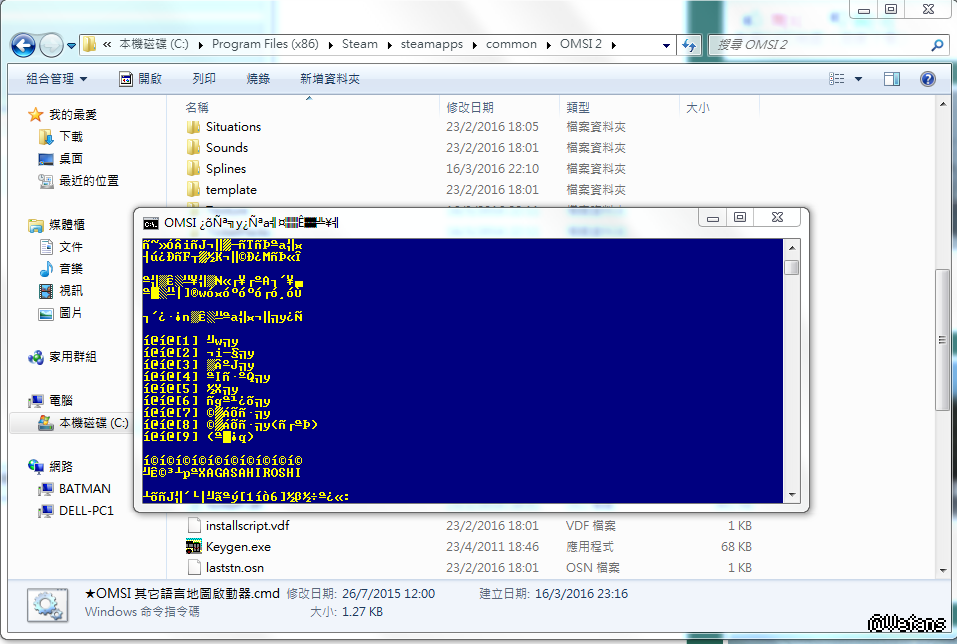Go back with the Explorer back arrow
The image size is (957, 644).
click(23, 45)
